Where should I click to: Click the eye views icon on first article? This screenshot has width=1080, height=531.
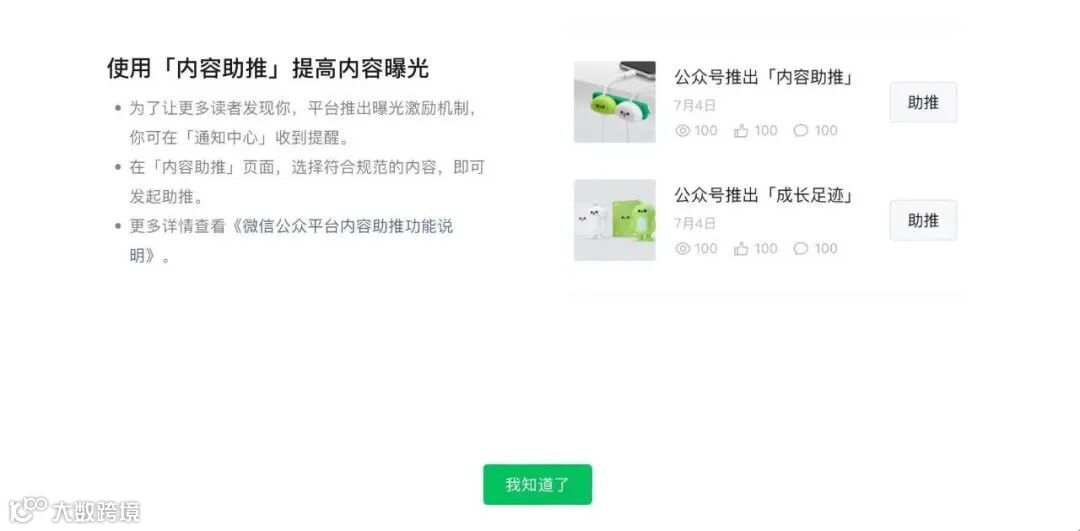tap(683, 131)
